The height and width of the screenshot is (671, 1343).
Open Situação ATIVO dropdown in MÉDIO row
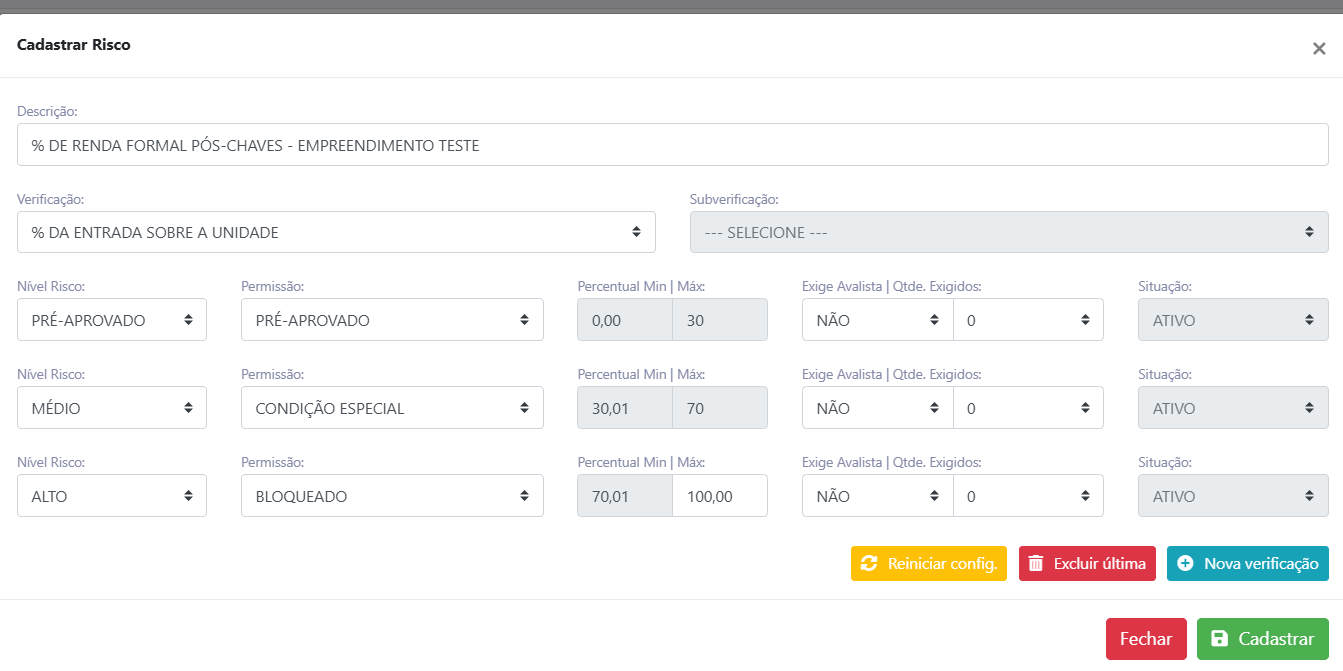tap(1233, 408)
